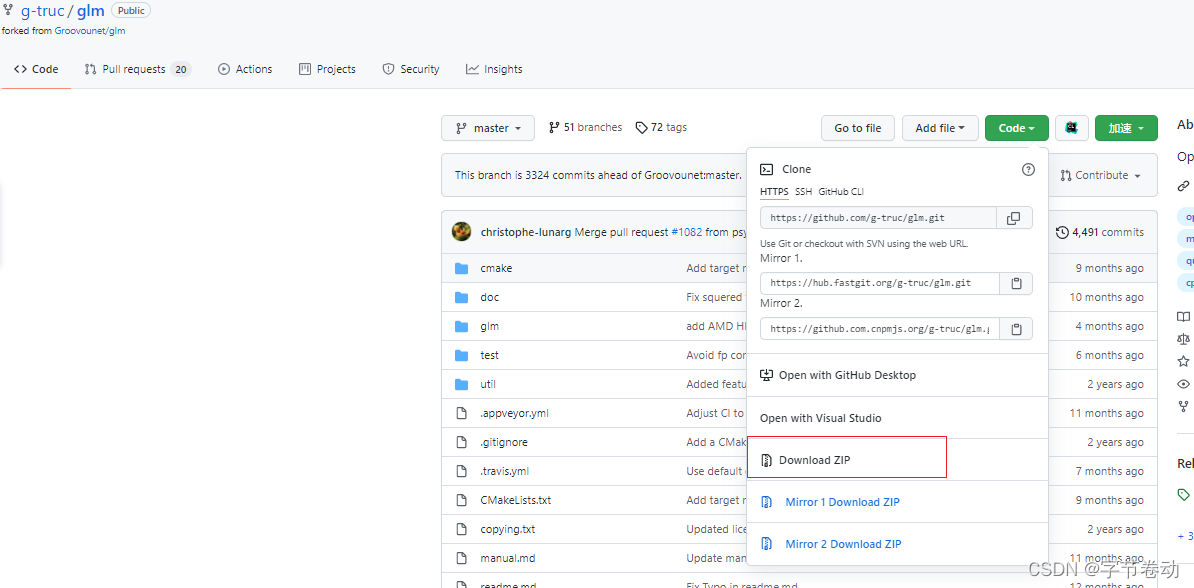This screenshot has height=588, width=1194.
Task: Open the Groovounet/glm parent repository link
Action: tap(90, 31)
